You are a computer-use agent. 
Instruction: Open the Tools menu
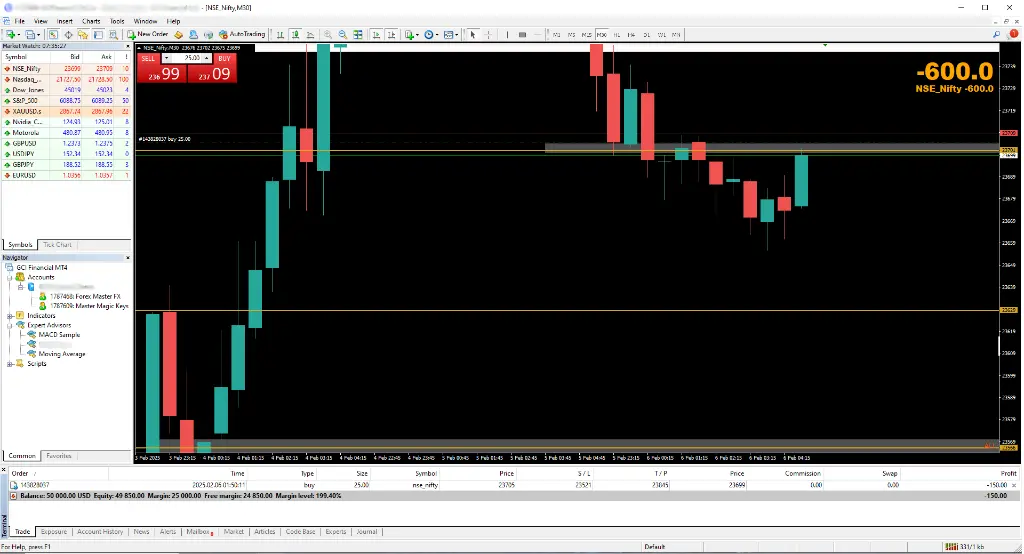117,21
